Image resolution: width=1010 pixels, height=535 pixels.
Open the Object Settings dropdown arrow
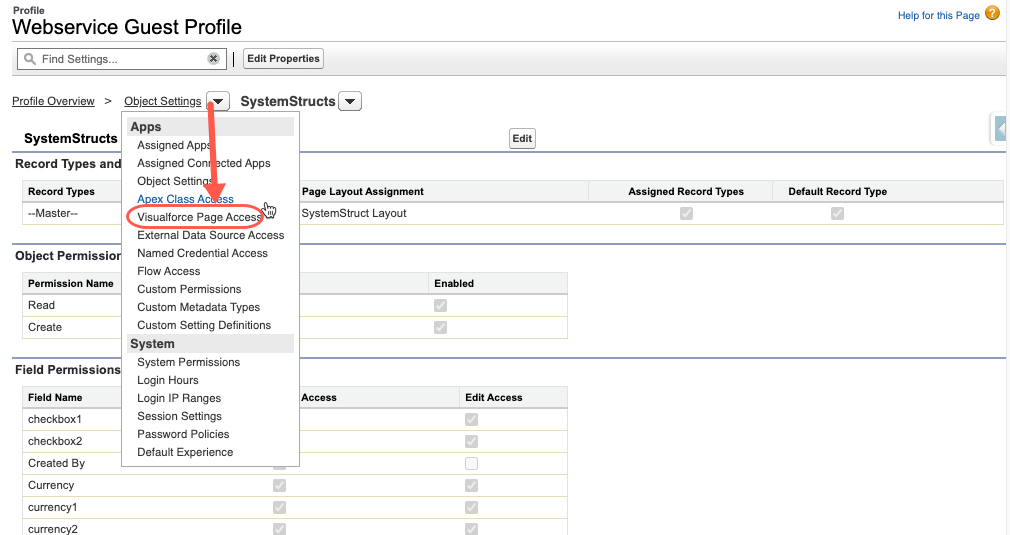(x=218, y=101)
